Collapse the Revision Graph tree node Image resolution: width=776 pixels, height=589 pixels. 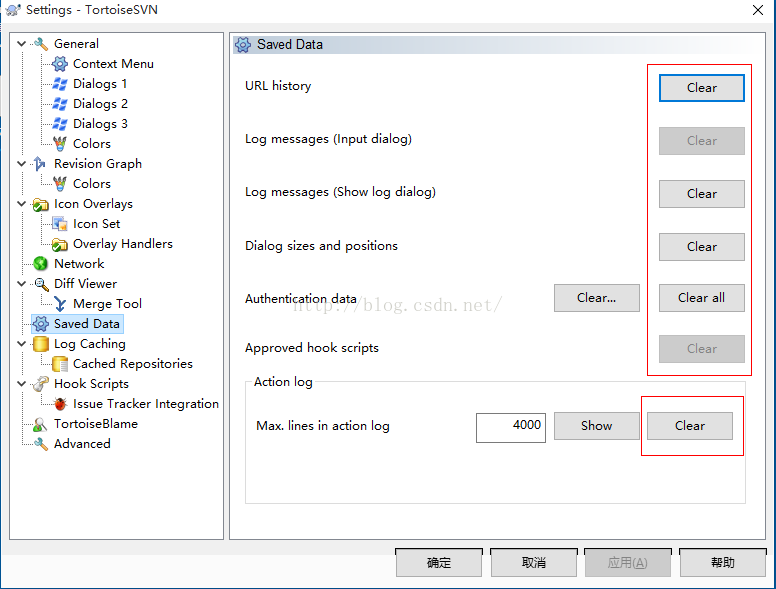pyautogui.click(x=21, y=164)
